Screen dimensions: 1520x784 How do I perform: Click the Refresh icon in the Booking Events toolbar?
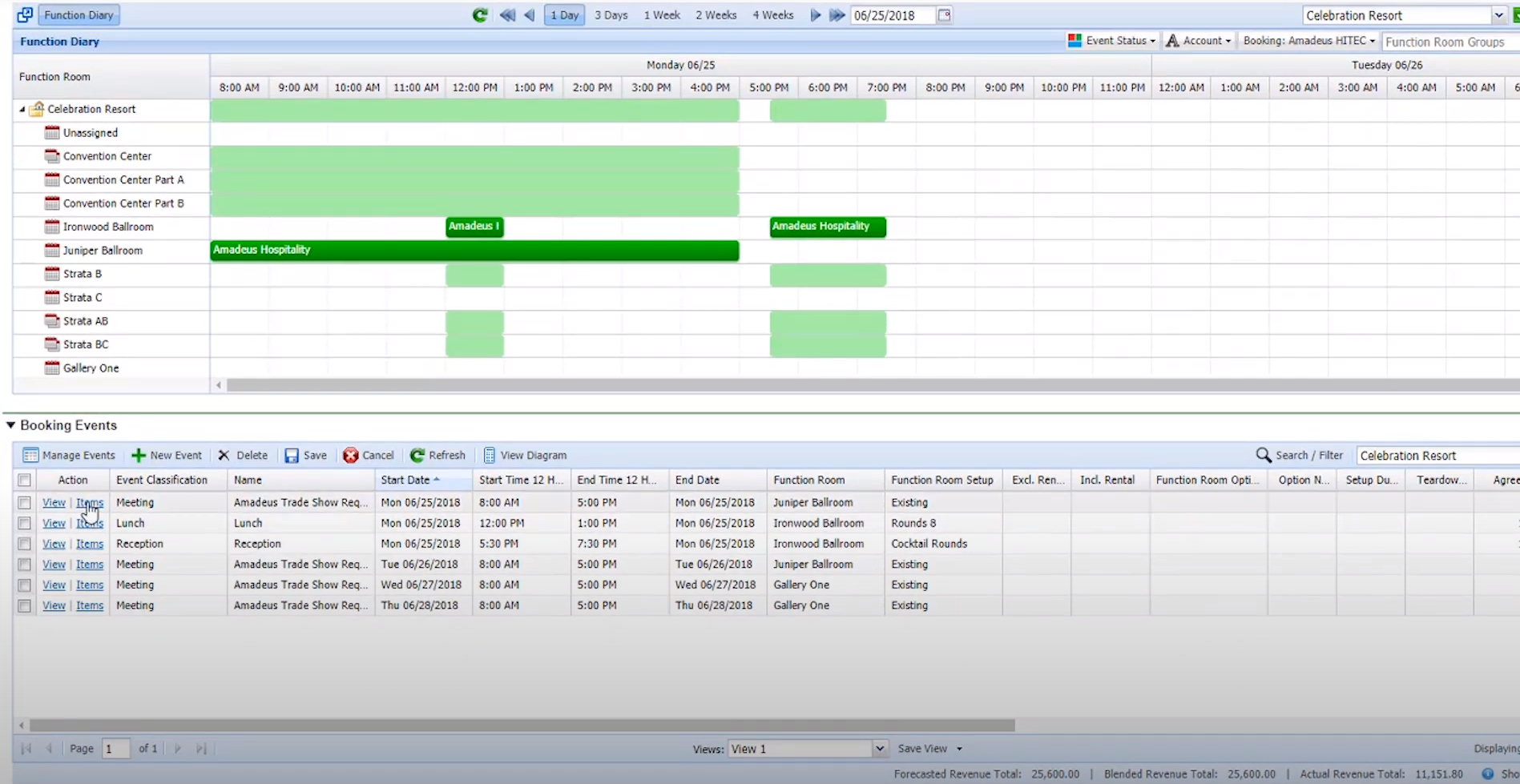(x=417, y=455)
